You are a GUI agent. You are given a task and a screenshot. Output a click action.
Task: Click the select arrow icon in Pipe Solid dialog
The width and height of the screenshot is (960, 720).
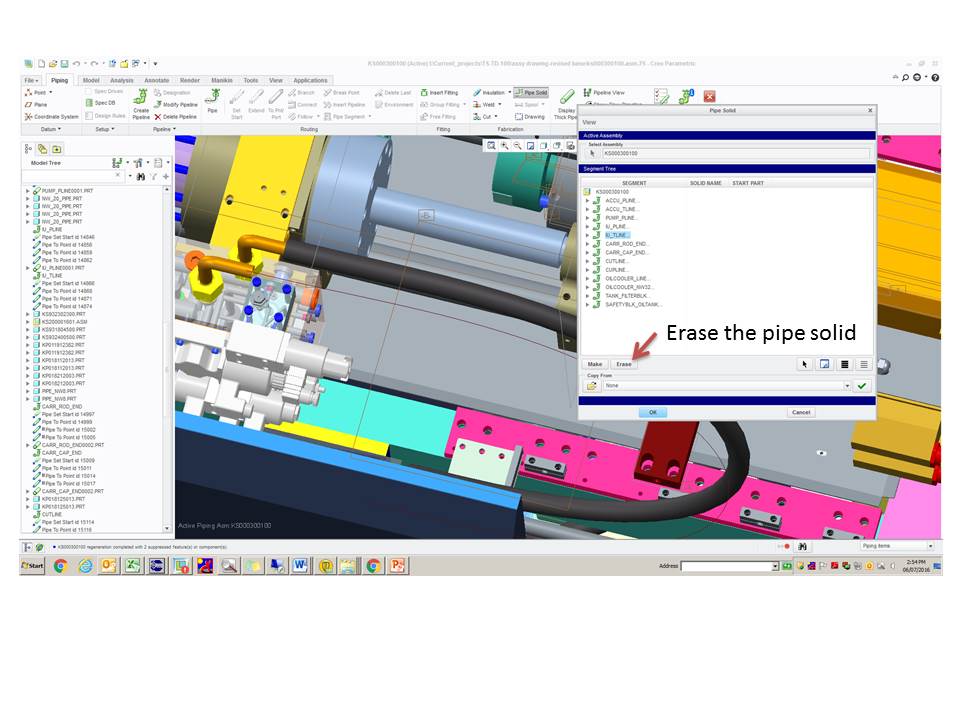point(804,364)
